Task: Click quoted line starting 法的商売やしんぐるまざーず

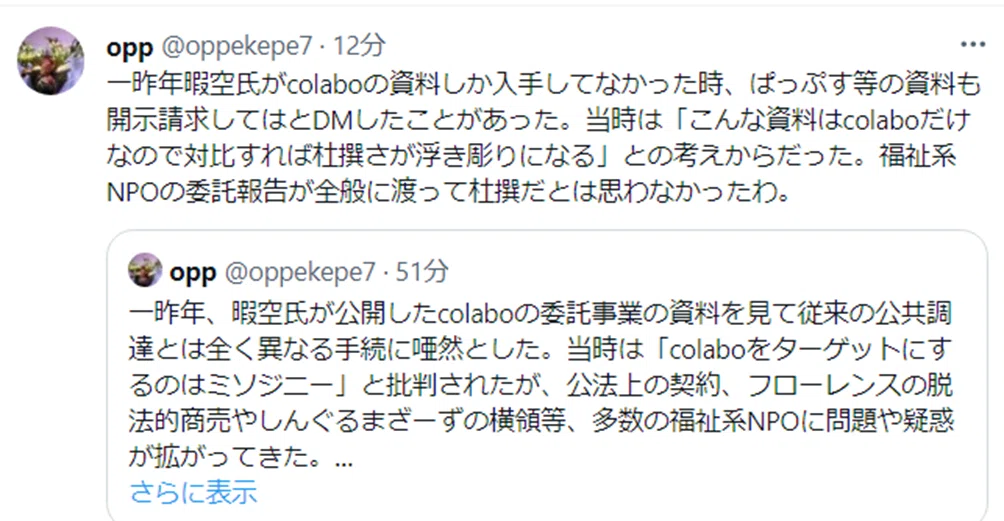Action: tap(541, 421)
